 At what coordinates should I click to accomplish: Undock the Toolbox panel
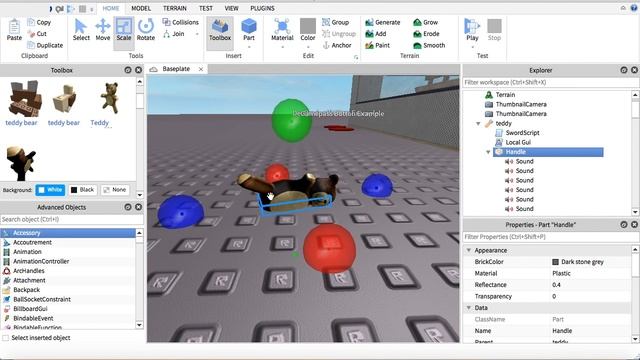pos(128,70)
